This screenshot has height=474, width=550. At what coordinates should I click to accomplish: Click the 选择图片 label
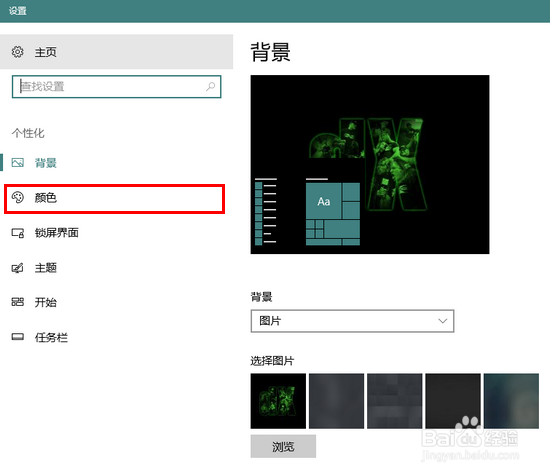point(272,361)
